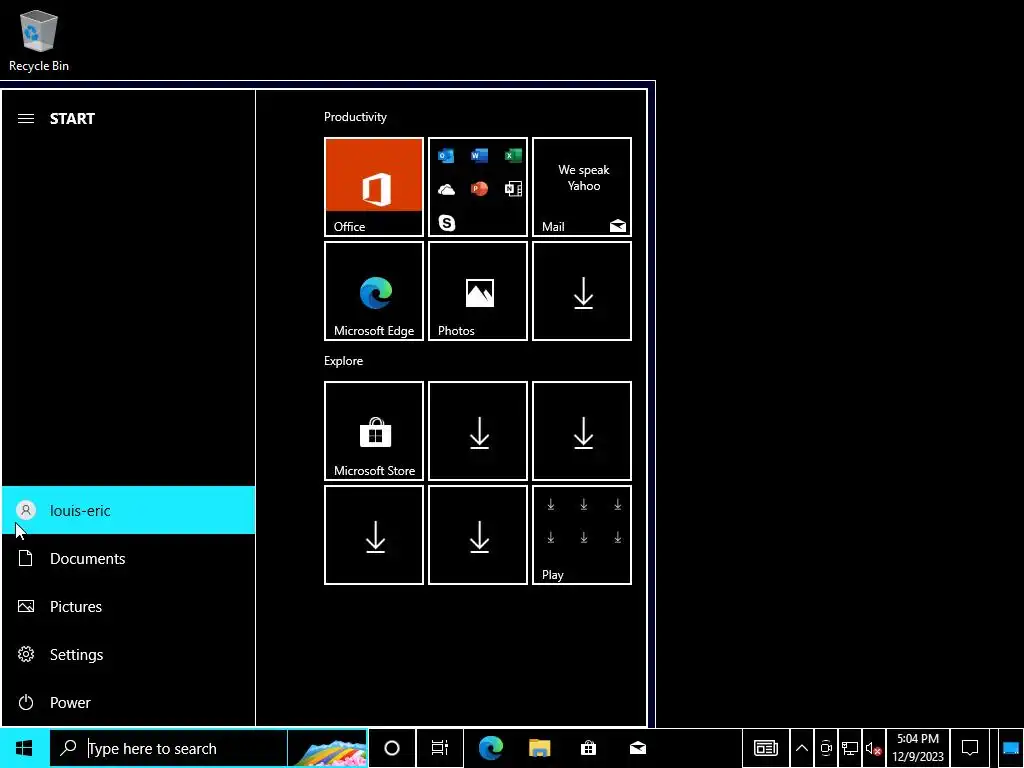Click the Explore group header
The height and width of the screenshot is (768, 1024).
[344, 360]
